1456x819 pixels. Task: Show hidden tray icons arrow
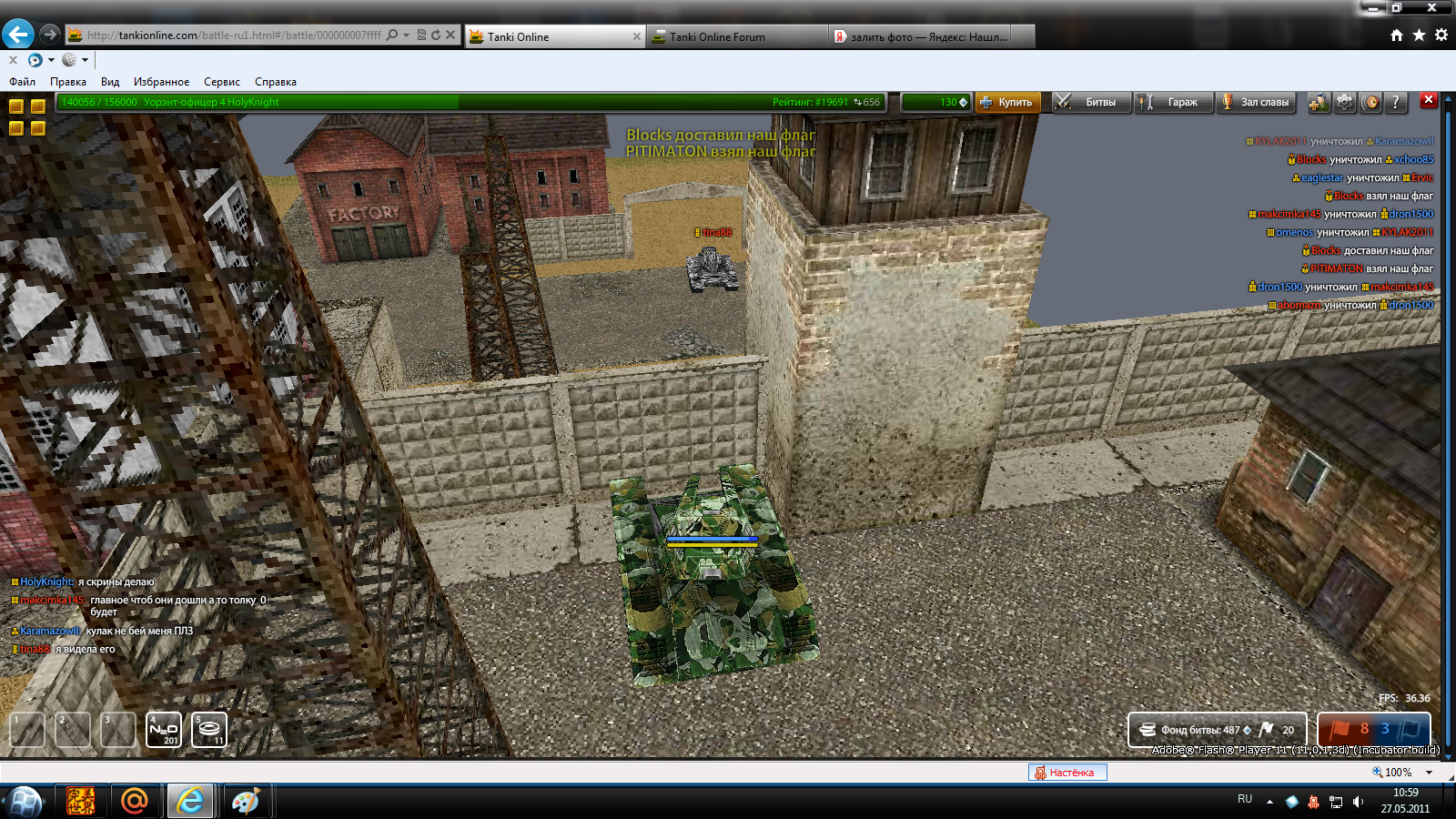(1269, 802)
